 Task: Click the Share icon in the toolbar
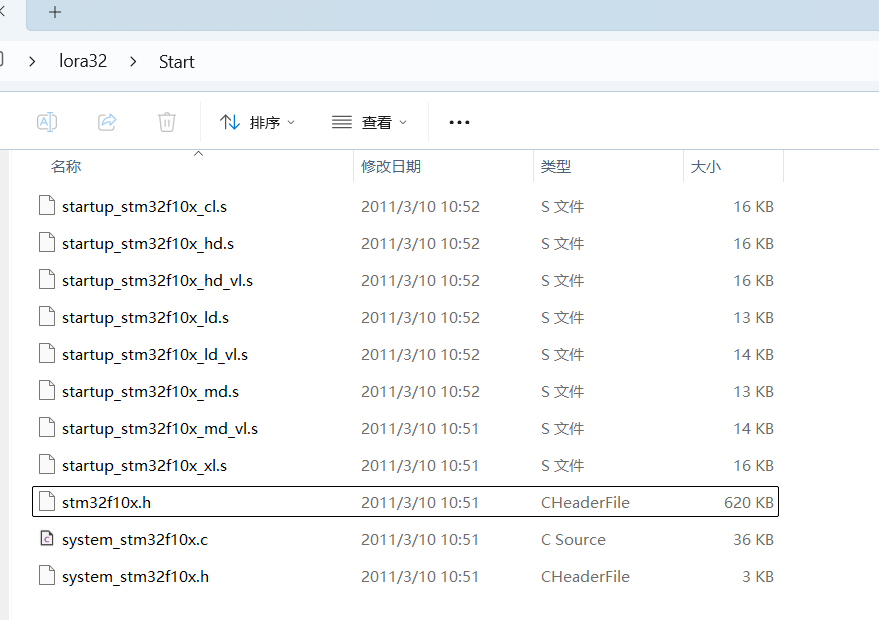tap(107, 122)
